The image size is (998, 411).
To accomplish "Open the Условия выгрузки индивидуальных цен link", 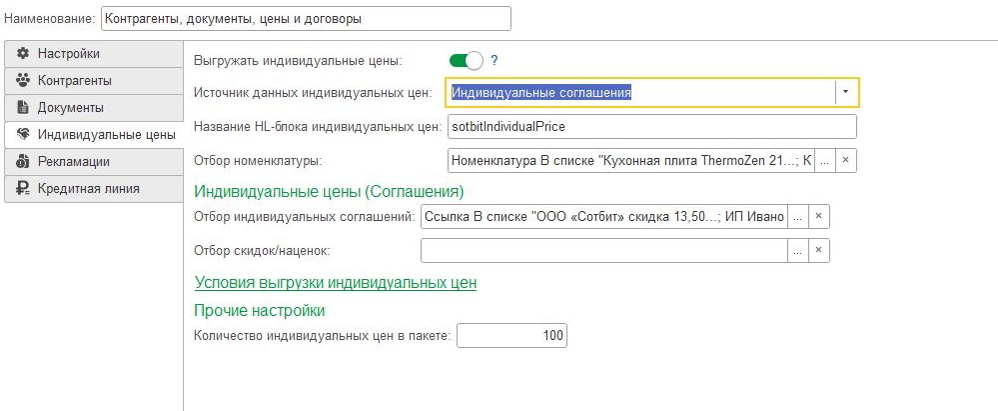I will 335,283.
